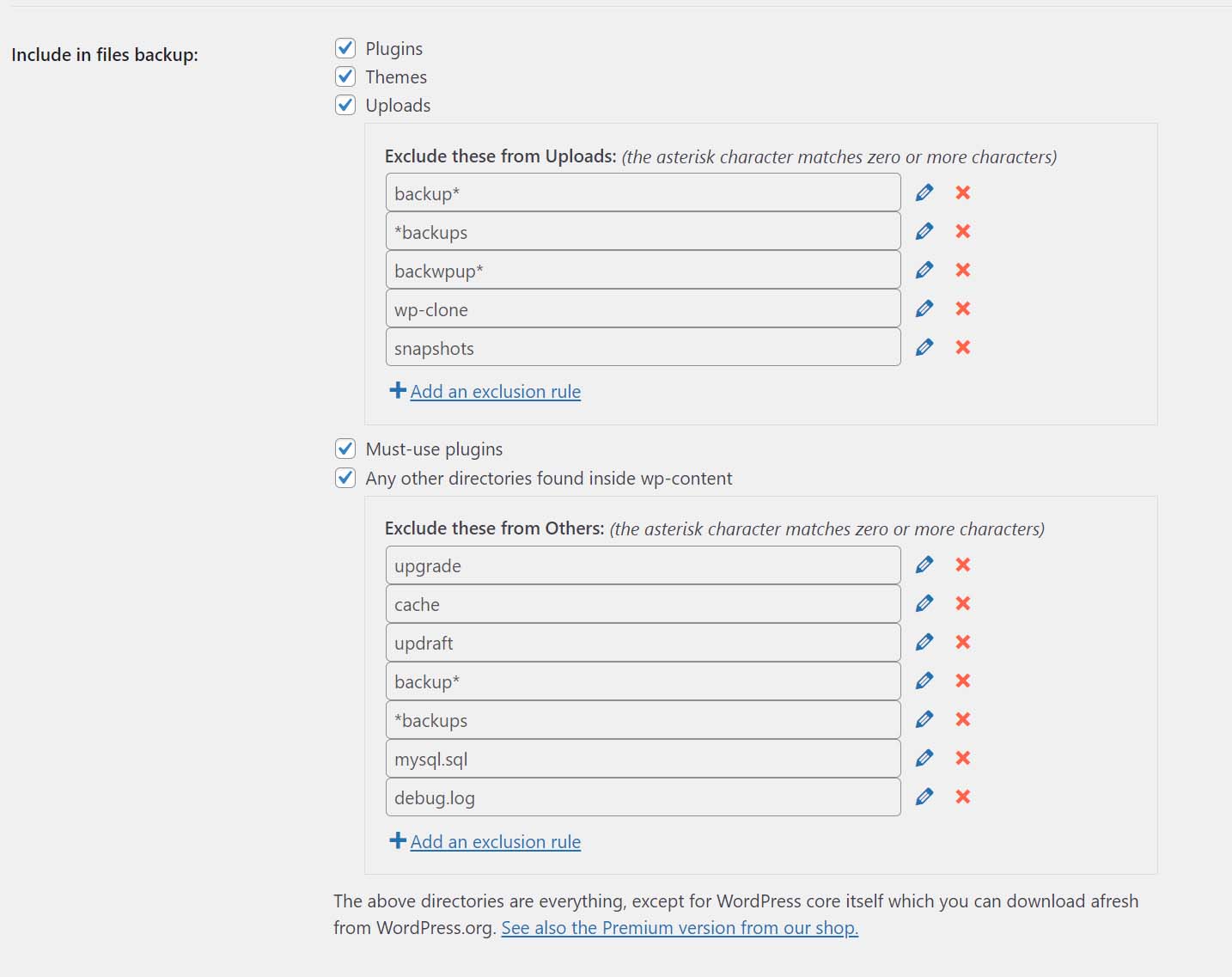The width and height of the screenshot is (1232, 977).
Task: Edit the cache exclusion rule
Action: click(x=924, y=603)
